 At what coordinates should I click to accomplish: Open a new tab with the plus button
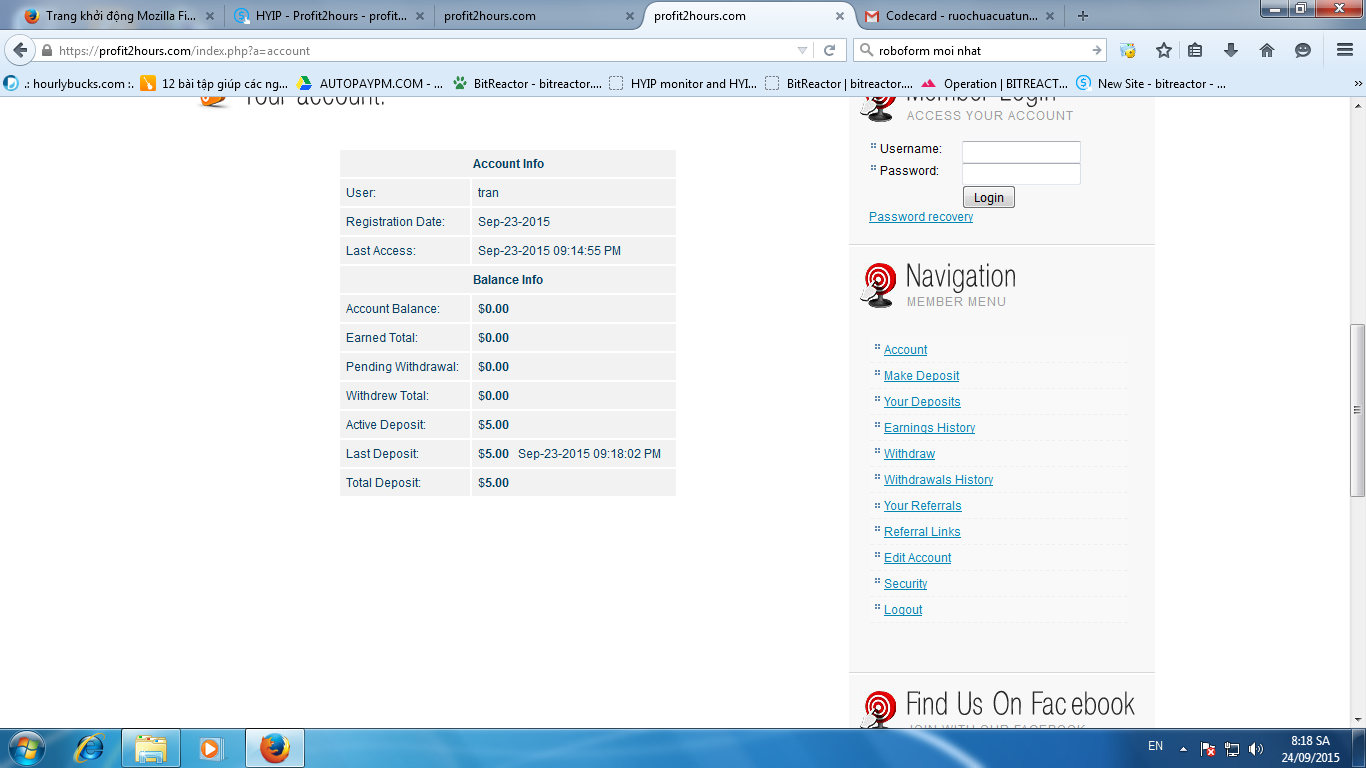[1083, 16]
